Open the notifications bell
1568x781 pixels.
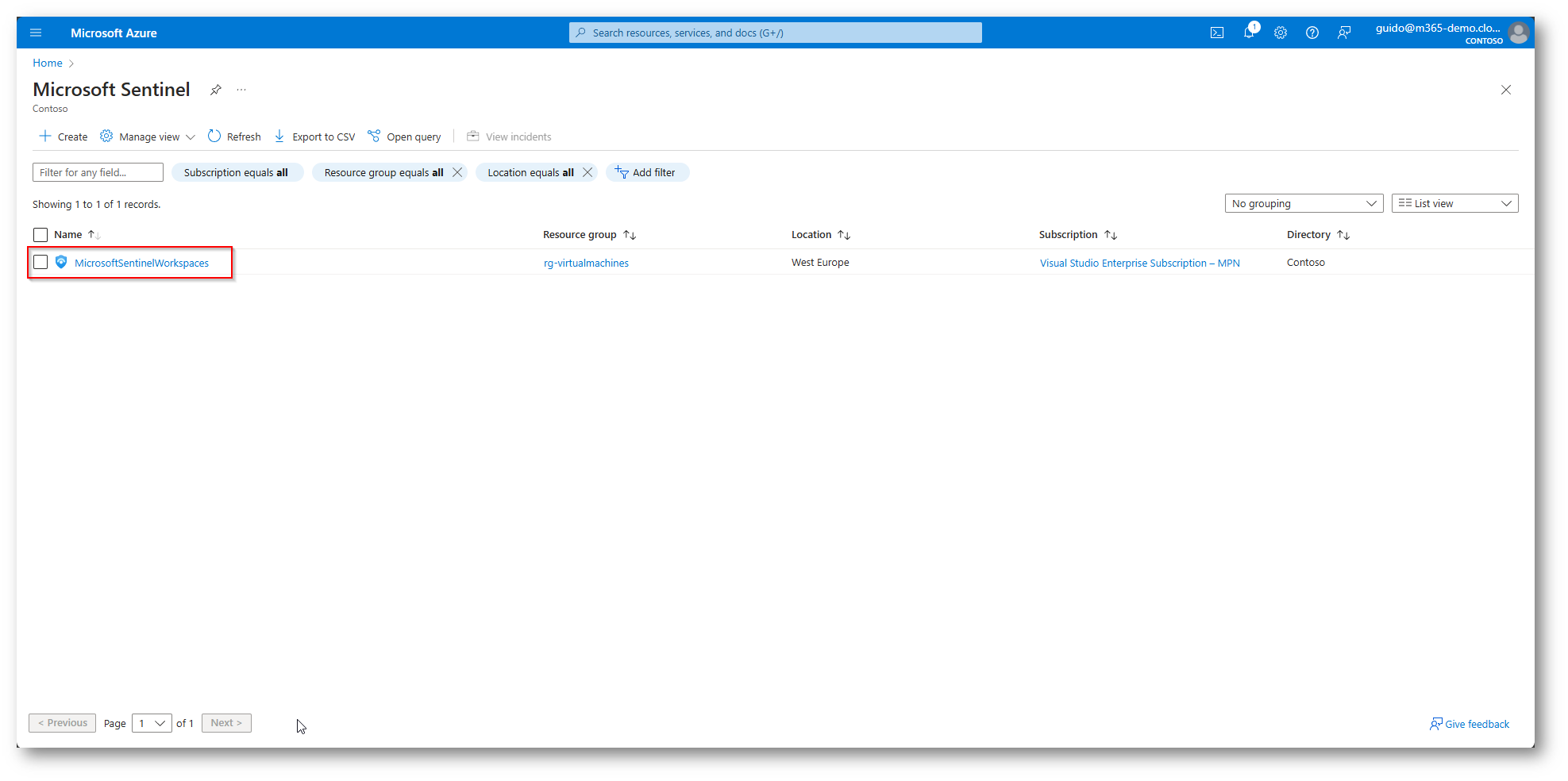point(1250,32)
